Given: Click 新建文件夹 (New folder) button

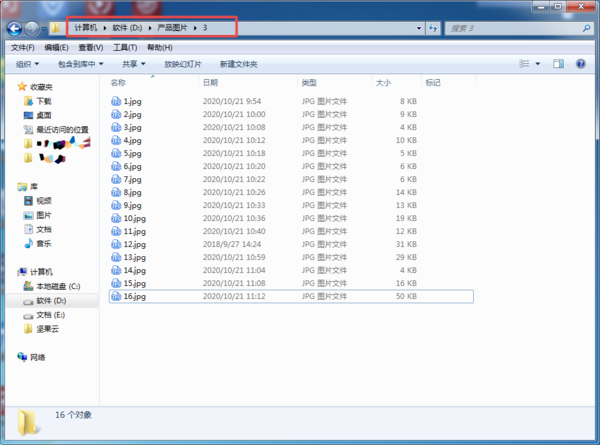Looking at the screenshot, I should [238, 64].
